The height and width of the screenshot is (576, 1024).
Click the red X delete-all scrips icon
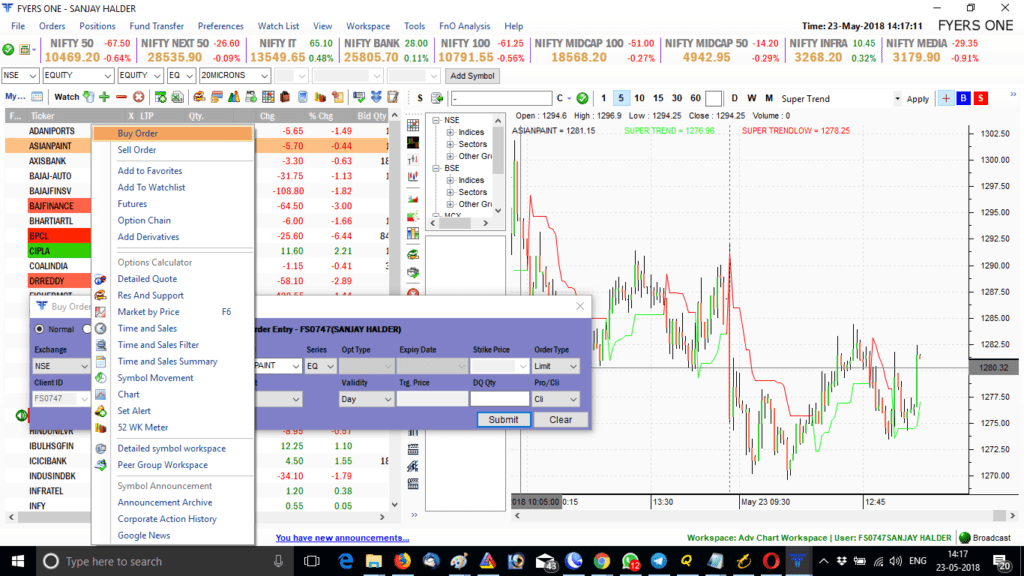[x=138, y=95]
